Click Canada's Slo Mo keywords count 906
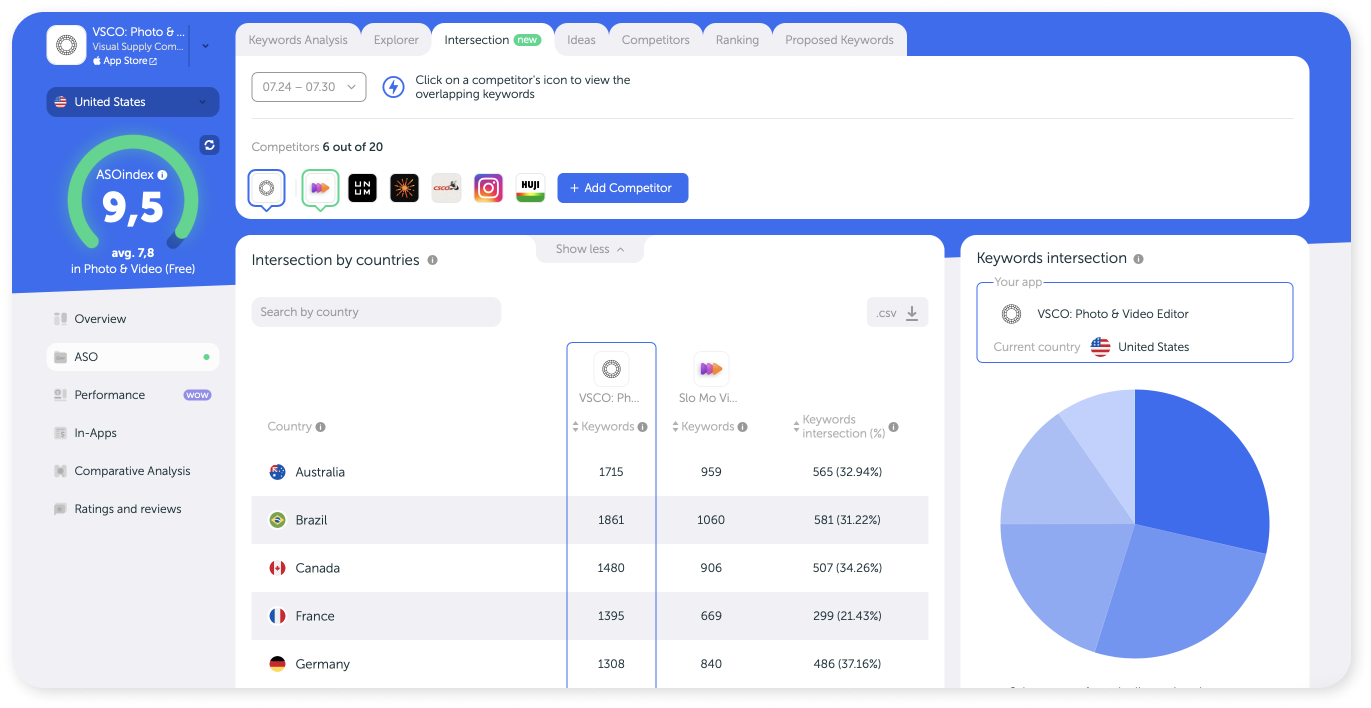Screen dimensions: 1371x708 coord(711,568)
